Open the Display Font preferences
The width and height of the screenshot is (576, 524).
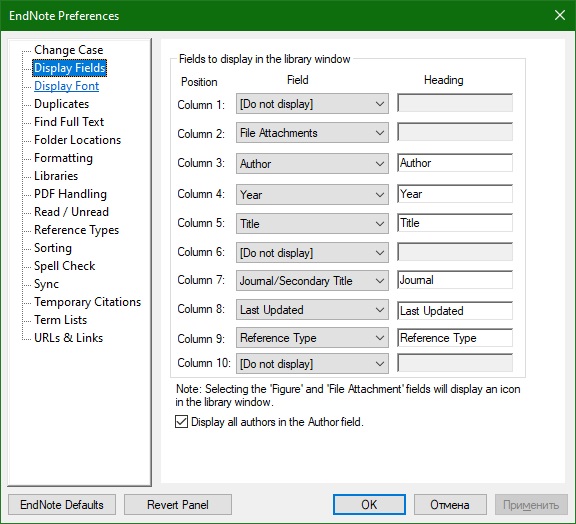[66, 86]
